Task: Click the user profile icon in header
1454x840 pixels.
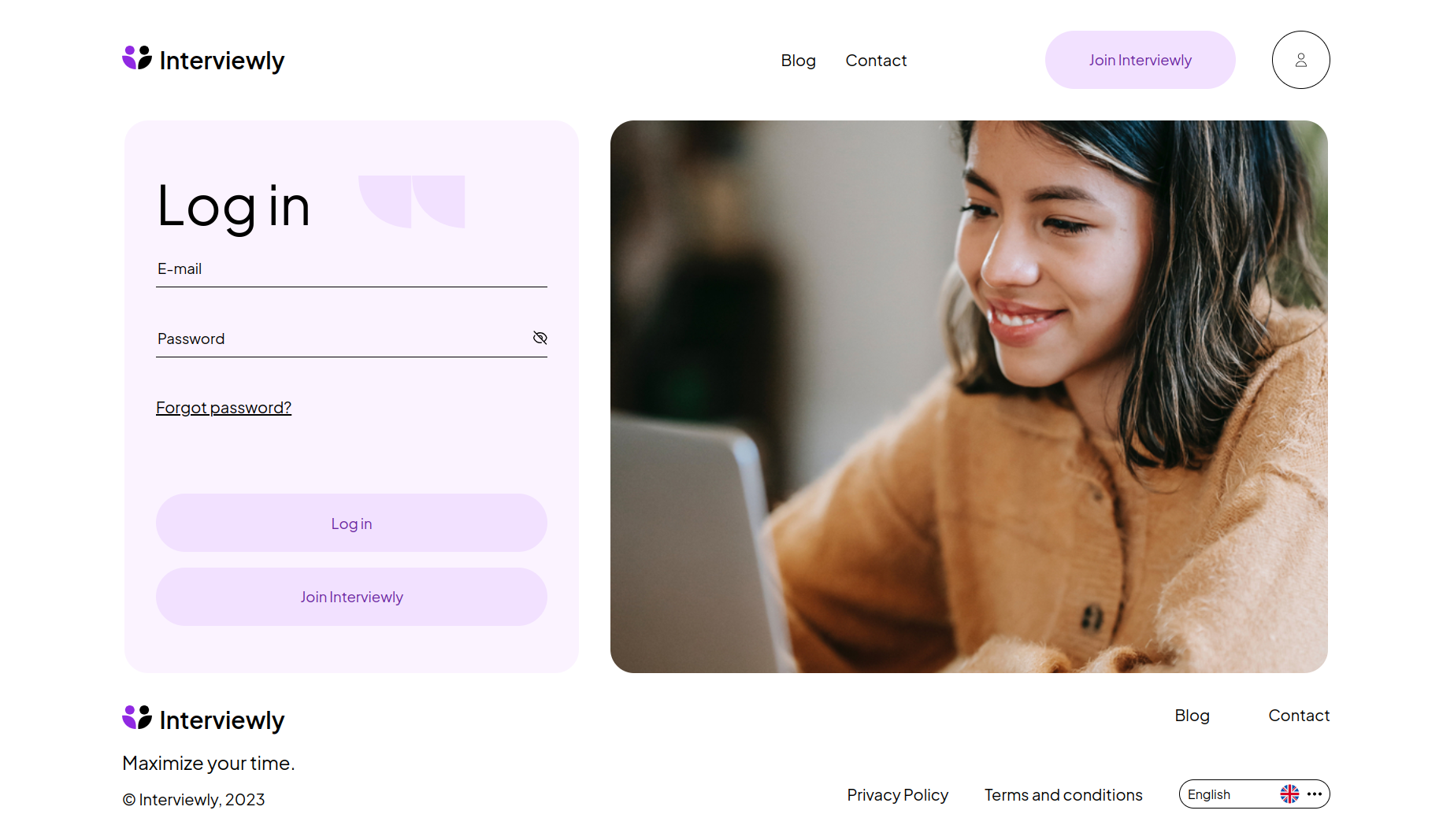Action: tap(1300, 60)
